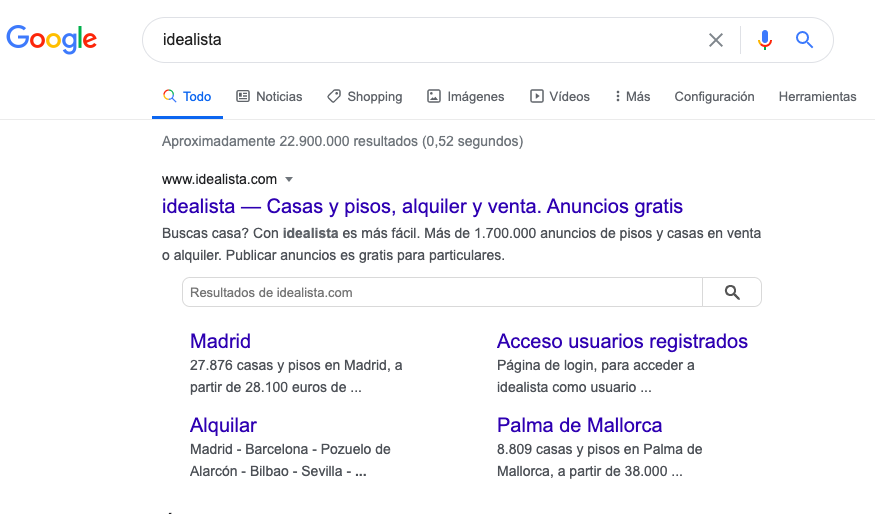Viewport: 875px width, 514px height.
Task: Open the Palma de Mallorca sitelink
Action: (x=579, y=425)
